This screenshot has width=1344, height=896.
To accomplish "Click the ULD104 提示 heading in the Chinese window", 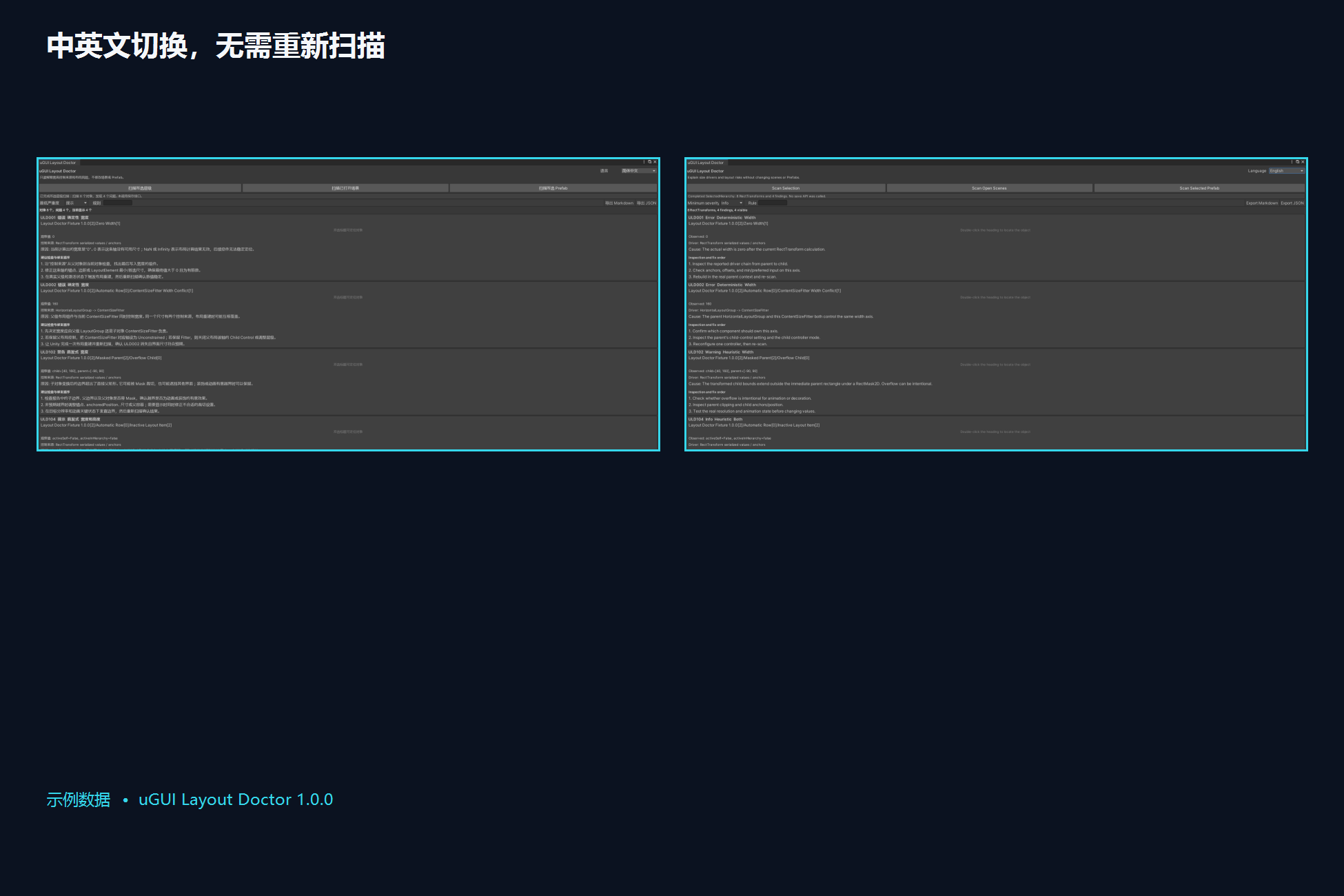I will 70,419.
